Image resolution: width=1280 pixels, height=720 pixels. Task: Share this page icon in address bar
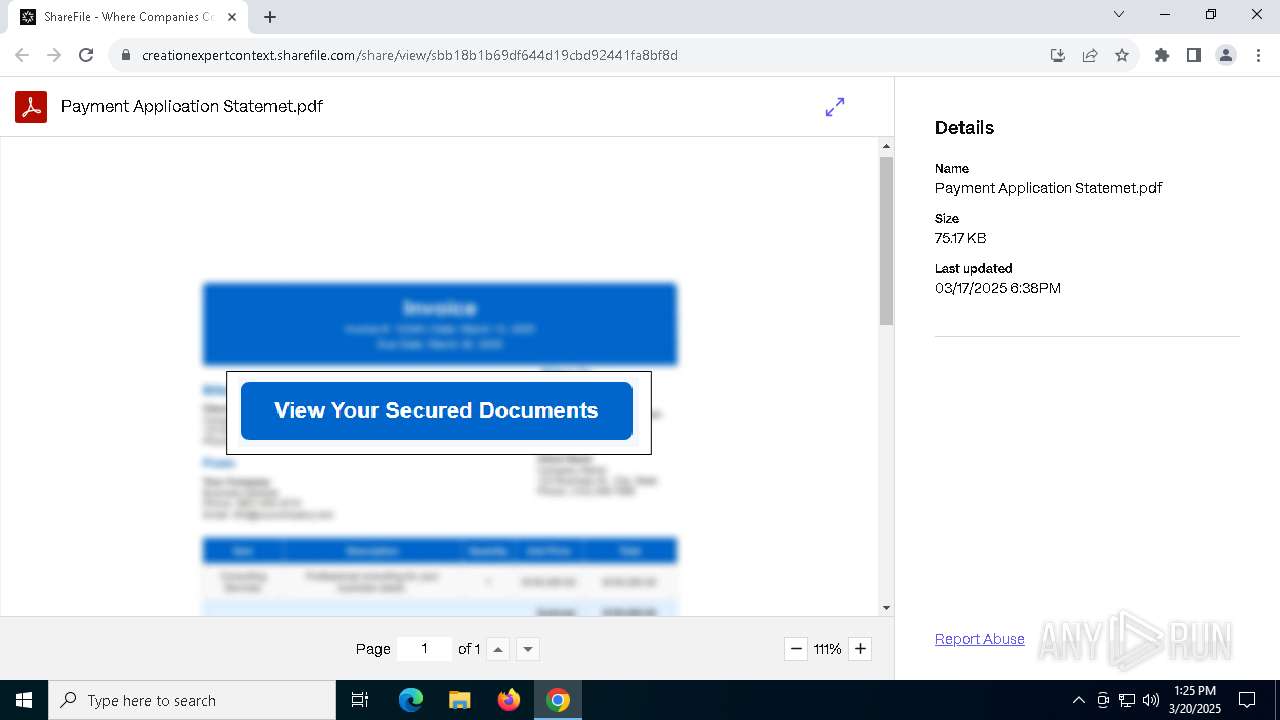pos(1090,55)
